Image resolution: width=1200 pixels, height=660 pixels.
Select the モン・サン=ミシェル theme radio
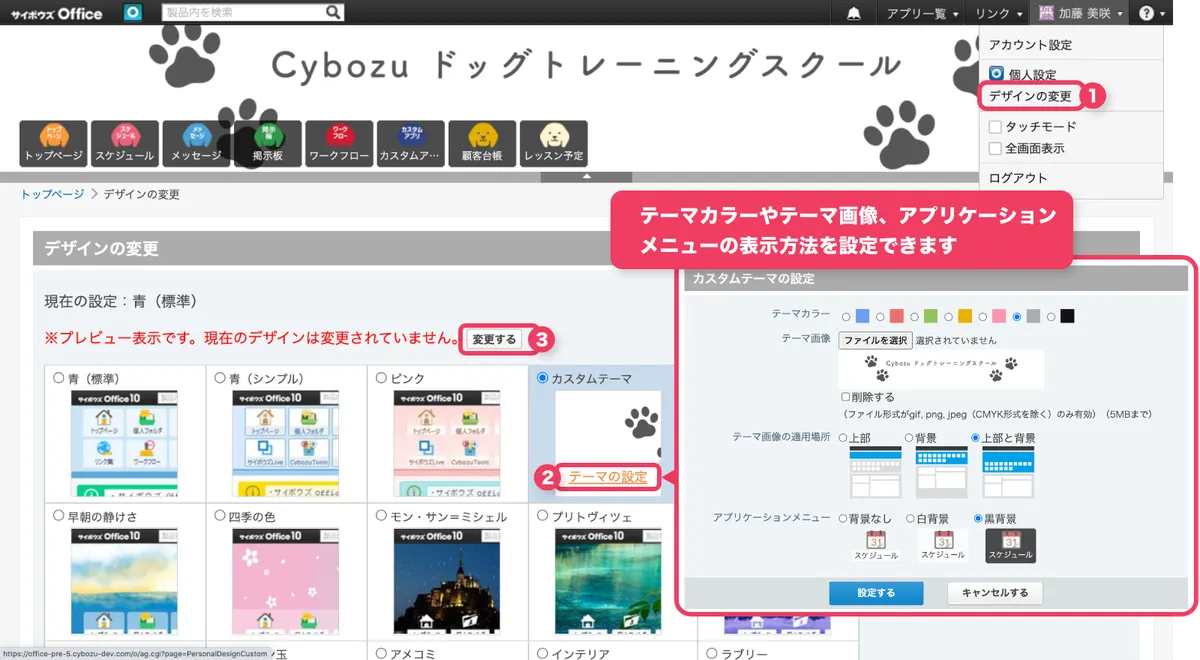pyautogui.click(x=381, y=517)
